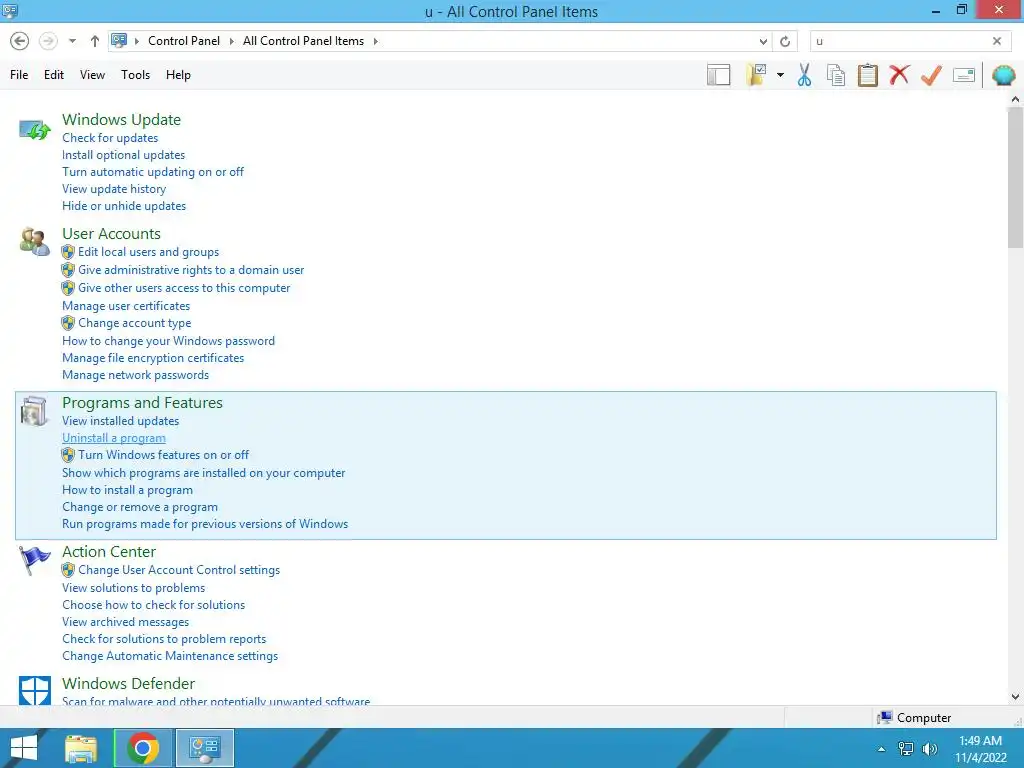Viewport: 1024px width, 768px height.
Task: Click Change Automatic Maintenance settings
Action: pyautogui.click(x=170, y=656)
